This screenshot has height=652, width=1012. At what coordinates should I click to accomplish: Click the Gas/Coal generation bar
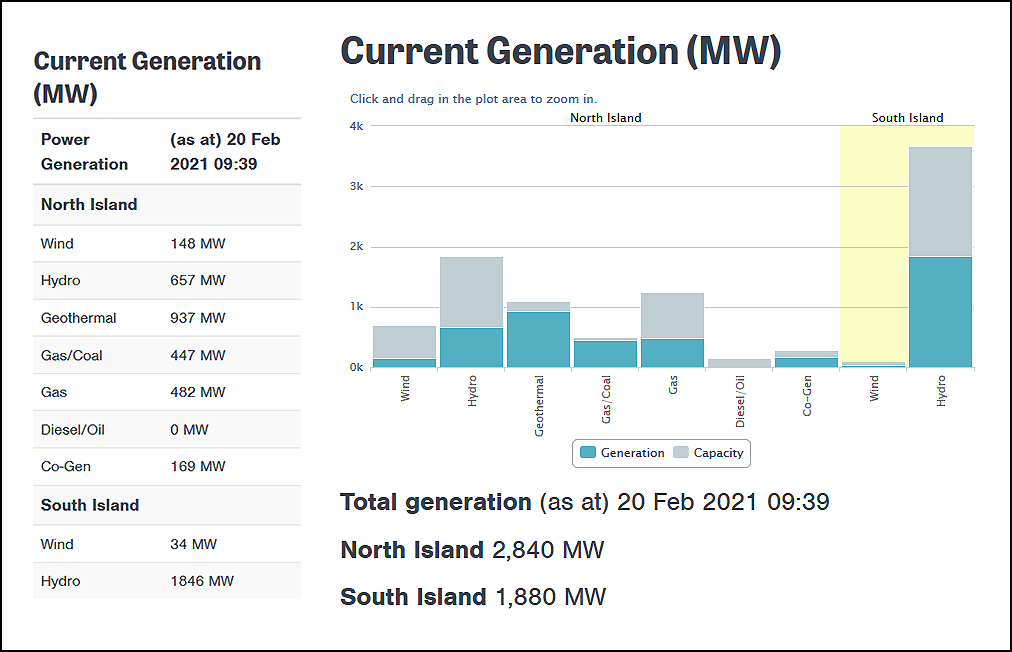pos(605,354)
